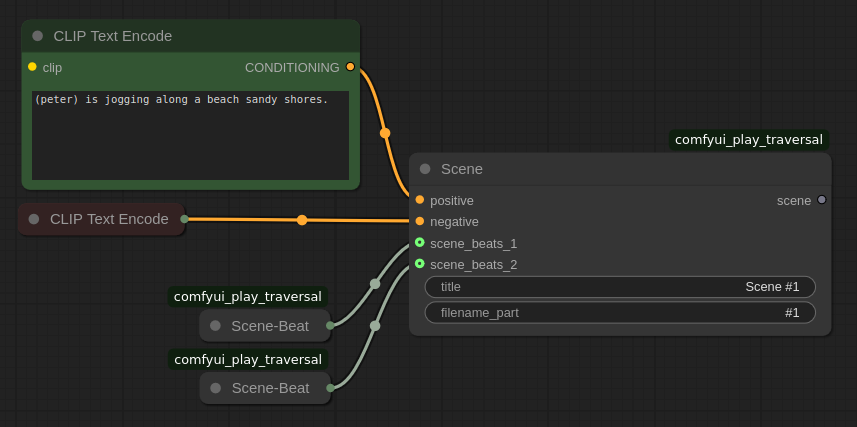Click comfyui_play_traversal badge above the upper Scene-Beat
Viewport: 857px width, 427px height.
(x=248, y=297)
